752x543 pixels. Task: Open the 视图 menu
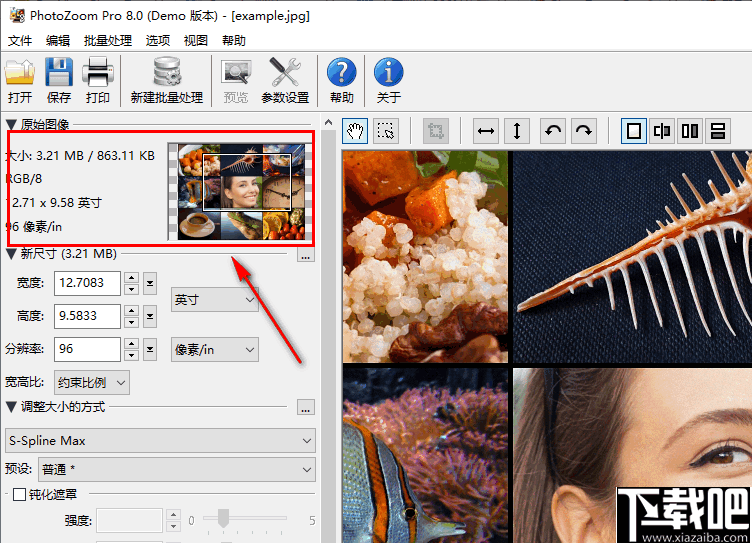pyautogui.click(x=196, y=40)
